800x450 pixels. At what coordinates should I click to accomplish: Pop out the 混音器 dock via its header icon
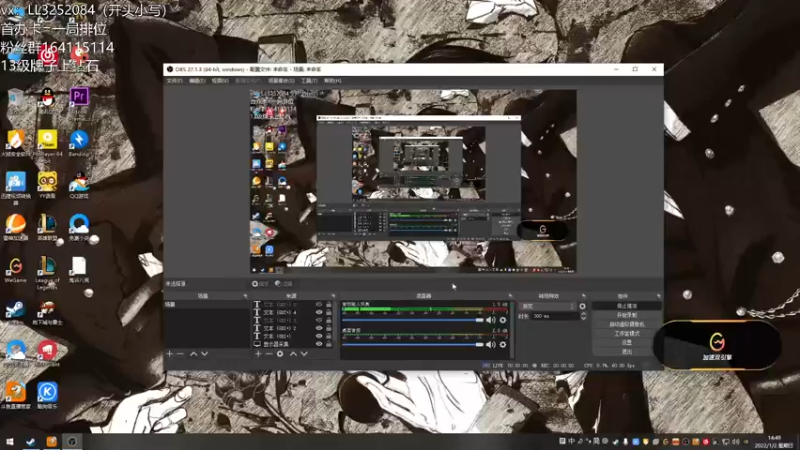tap(510, 296)
